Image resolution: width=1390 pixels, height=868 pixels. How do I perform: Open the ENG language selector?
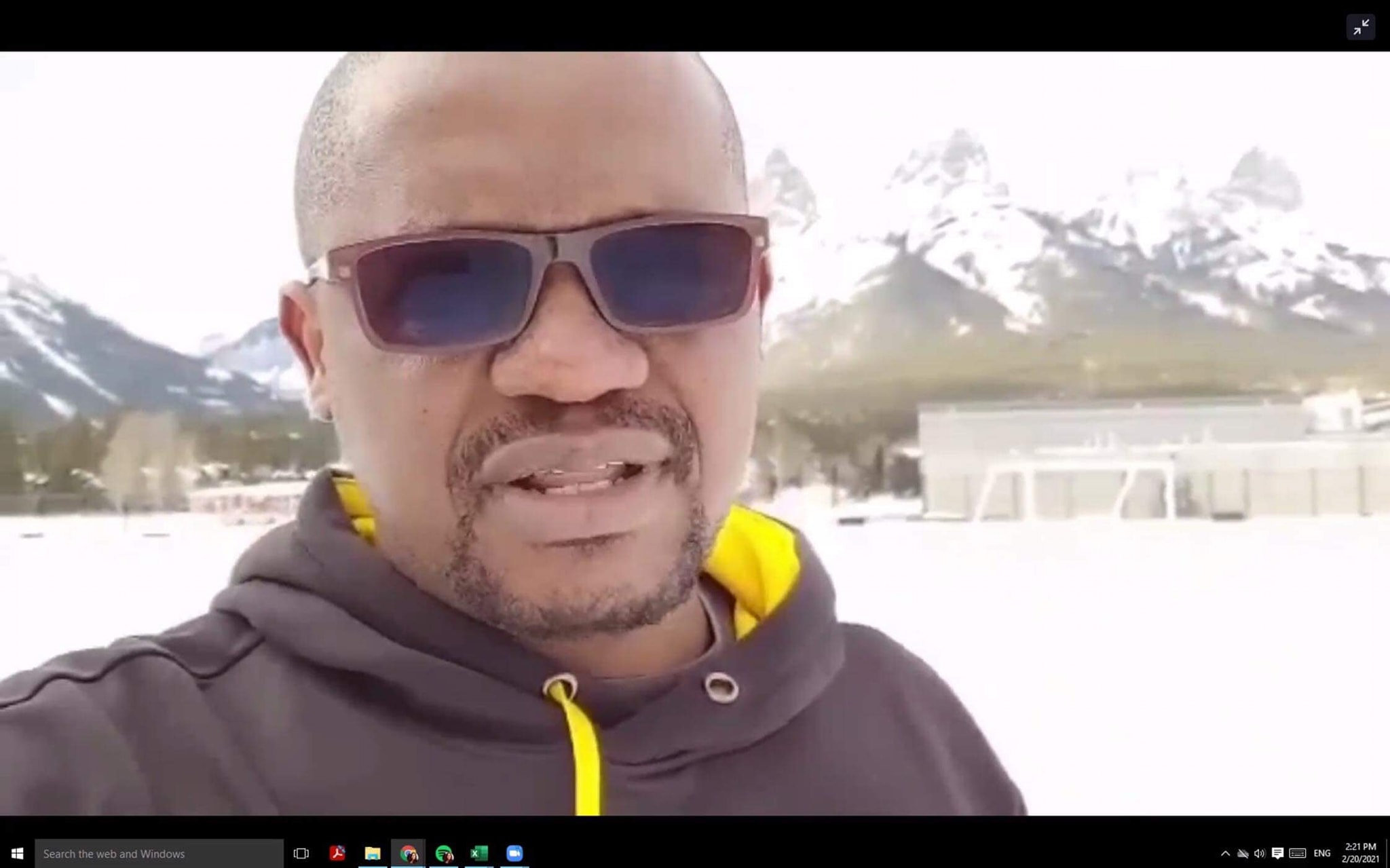pos(1322,853)
